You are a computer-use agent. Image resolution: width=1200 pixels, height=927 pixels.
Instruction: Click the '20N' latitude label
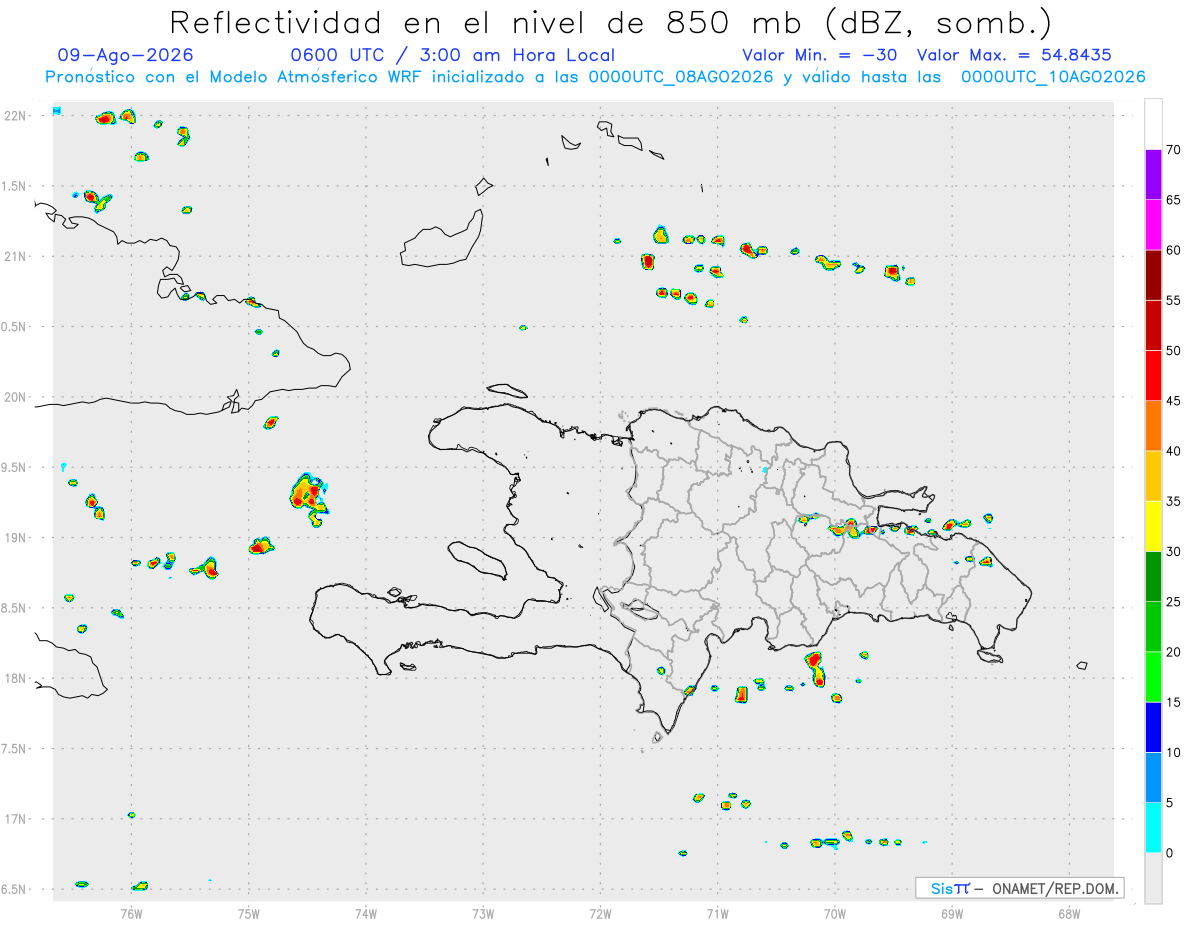15,397
